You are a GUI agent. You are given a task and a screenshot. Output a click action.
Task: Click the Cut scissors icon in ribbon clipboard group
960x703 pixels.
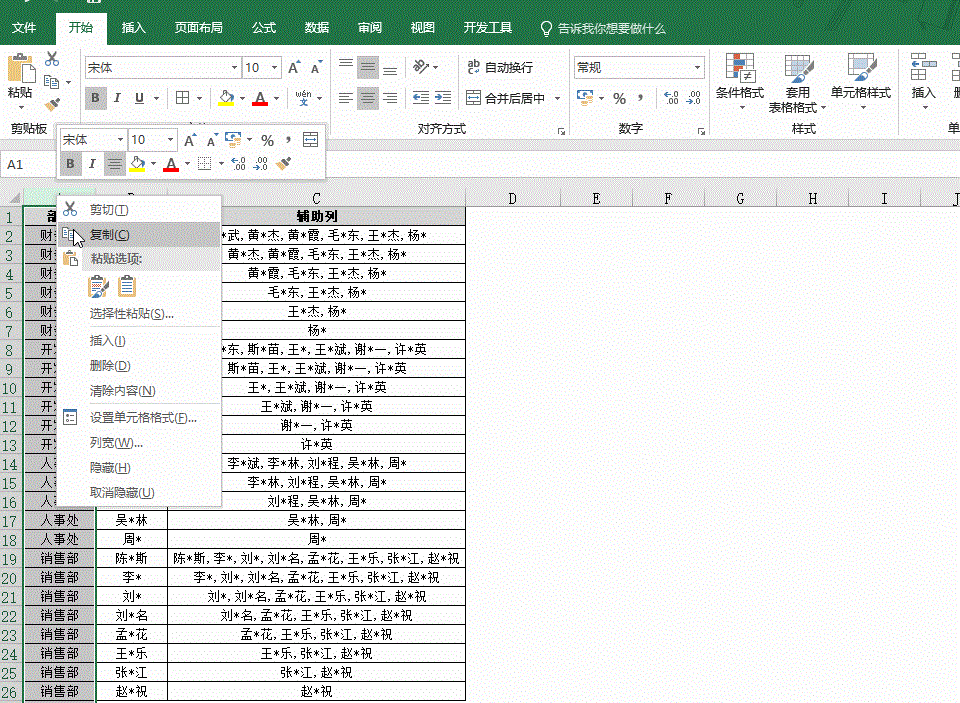[52, 59]
